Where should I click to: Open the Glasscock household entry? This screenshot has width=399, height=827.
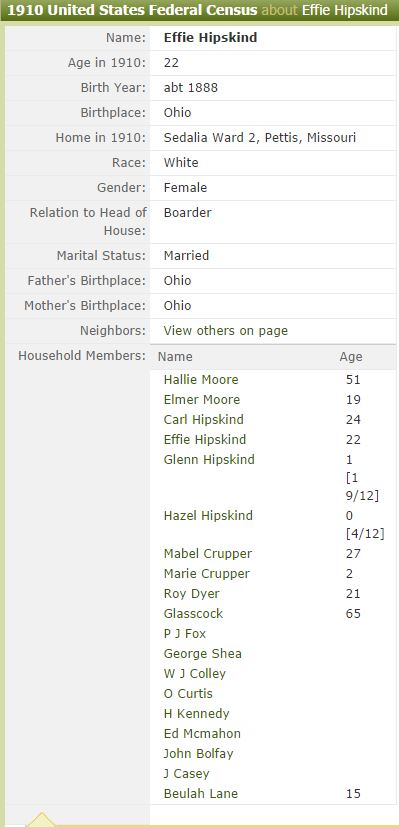[x=193, y=614]
